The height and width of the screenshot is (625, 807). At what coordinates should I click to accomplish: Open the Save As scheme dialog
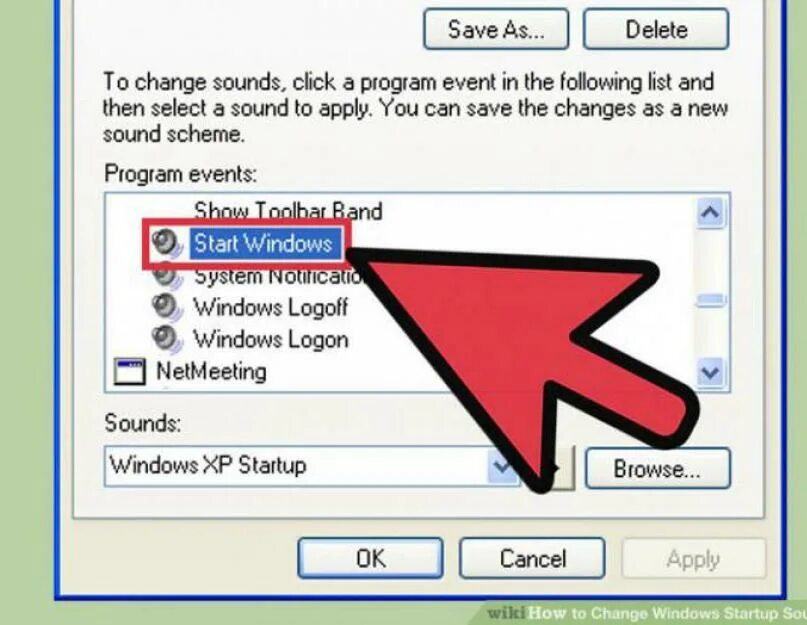tap(496, 29)
